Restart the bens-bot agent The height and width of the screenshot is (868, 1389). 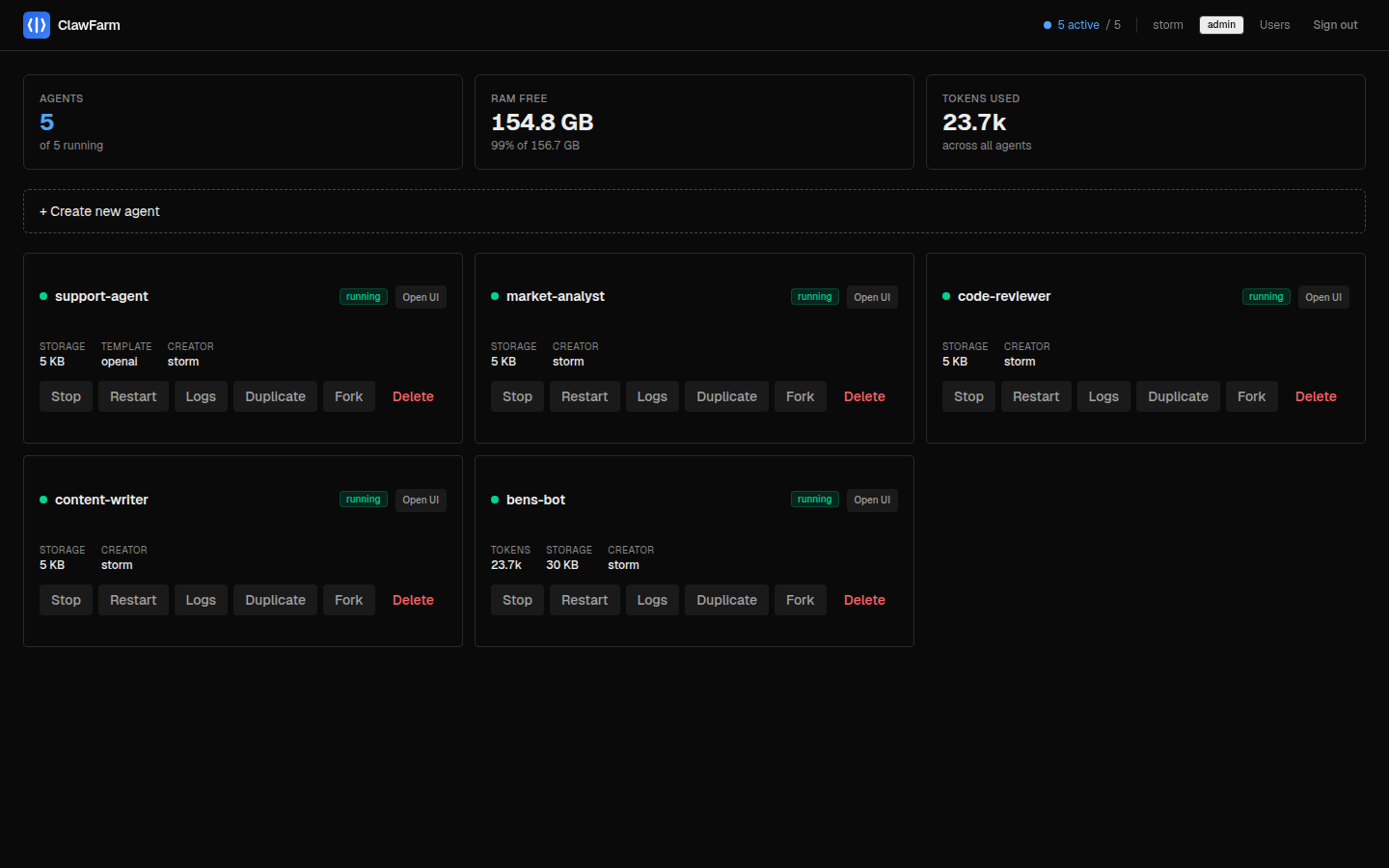pos(585,600)
